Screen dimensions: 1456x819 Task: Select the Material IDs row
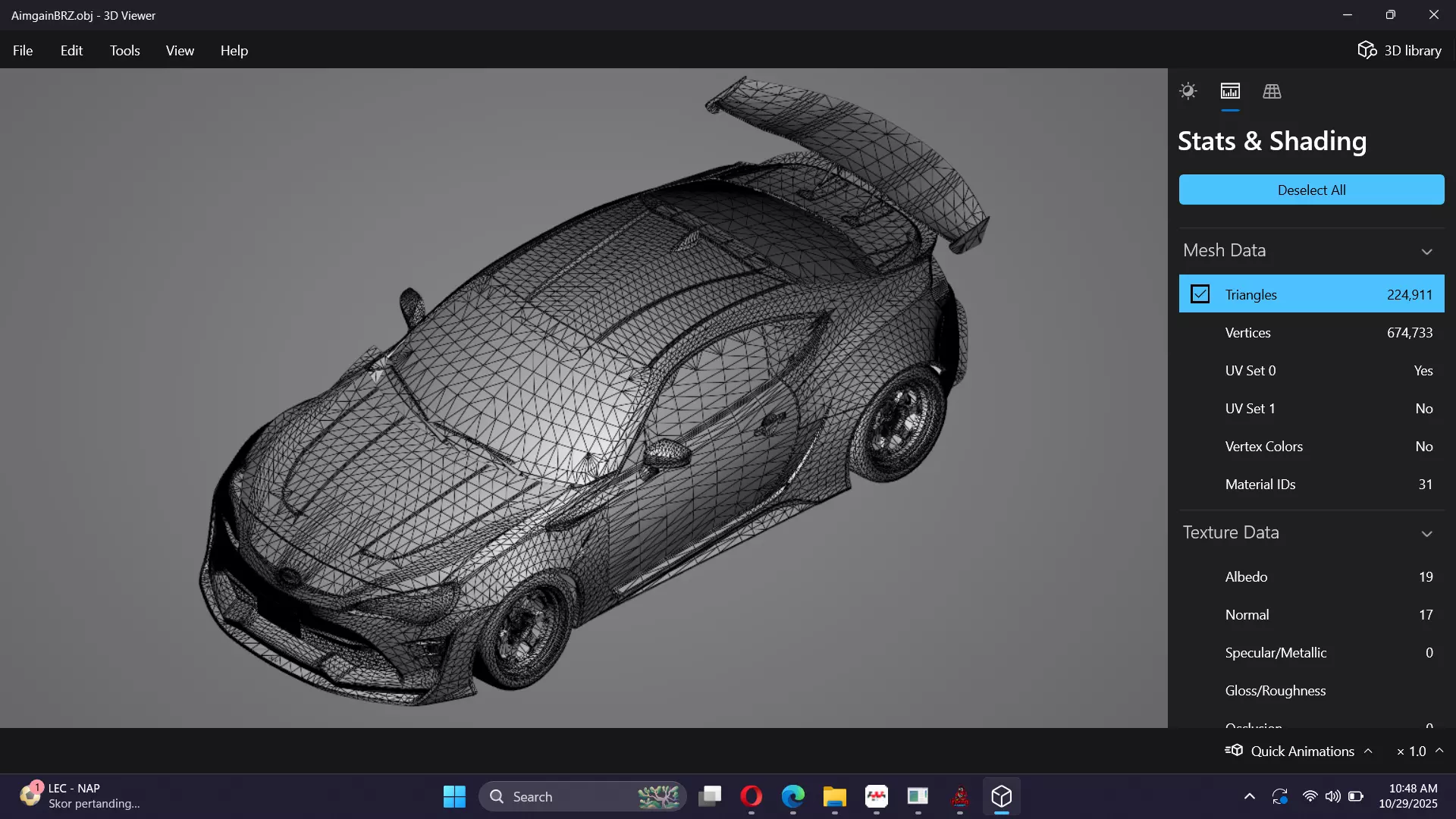[x=1311, y=484]
